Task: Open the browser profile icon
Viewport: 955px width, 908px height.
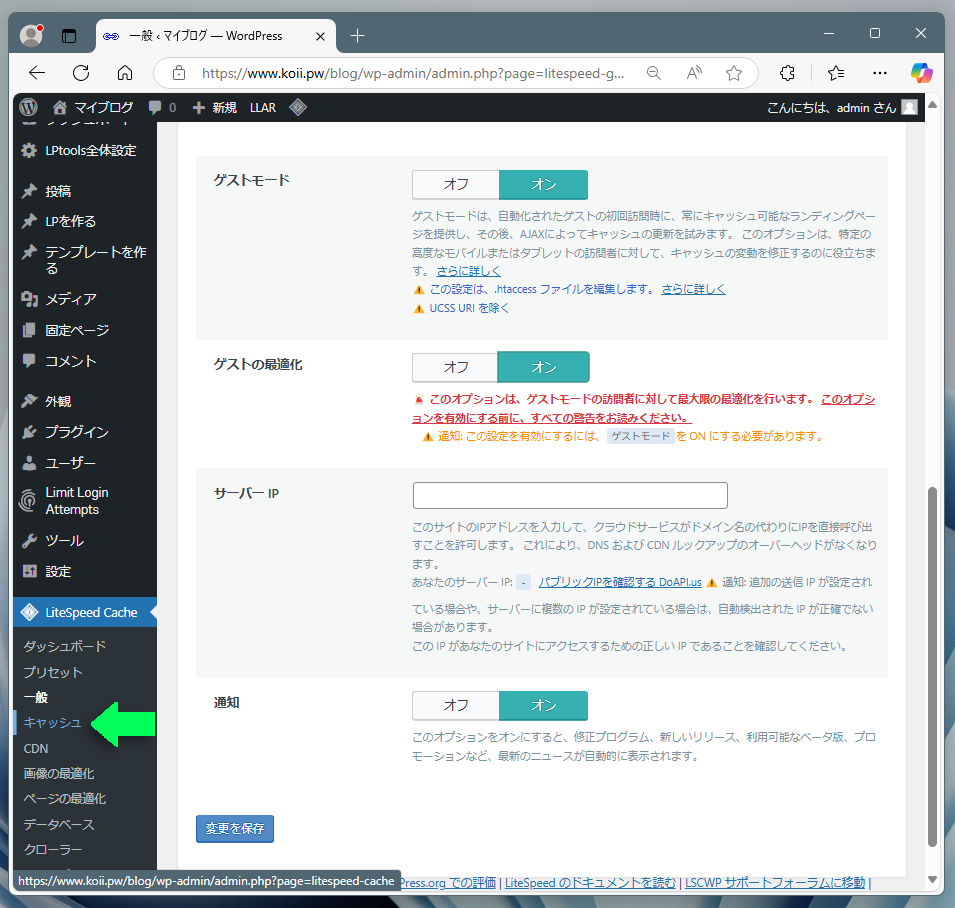Action: click(x=31, y=35)
